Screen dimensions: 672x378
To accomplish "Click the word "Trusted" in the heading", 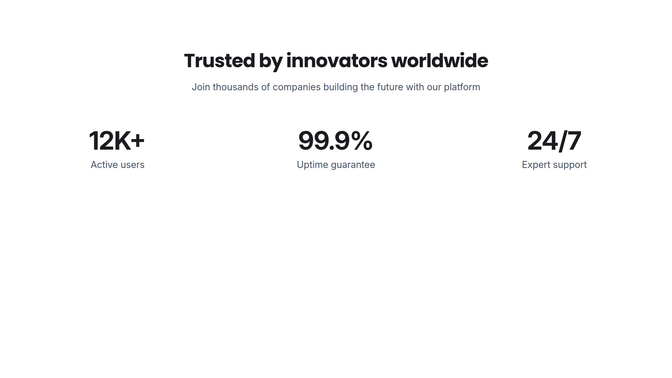I will [x=219, y=60].
